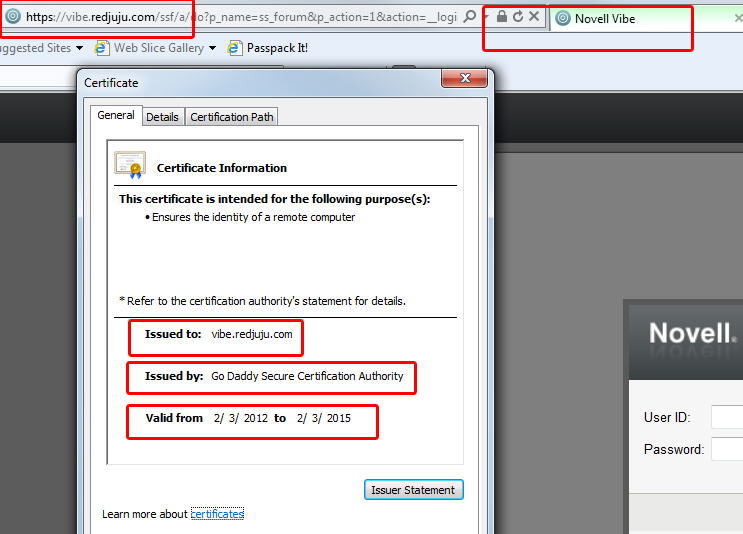Click 'Ensures the identity of a remote computer'
Image resolution: width=743 pixels, height=534 pixels.
253,217
